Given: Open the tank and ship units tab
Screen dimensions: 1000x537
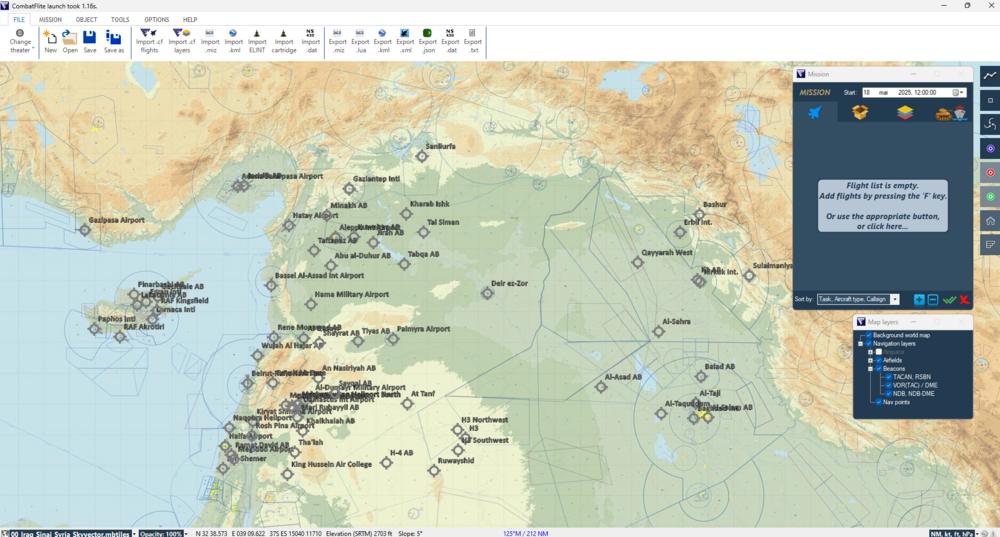Looking at the screenshot, I should tap(951, 112).
